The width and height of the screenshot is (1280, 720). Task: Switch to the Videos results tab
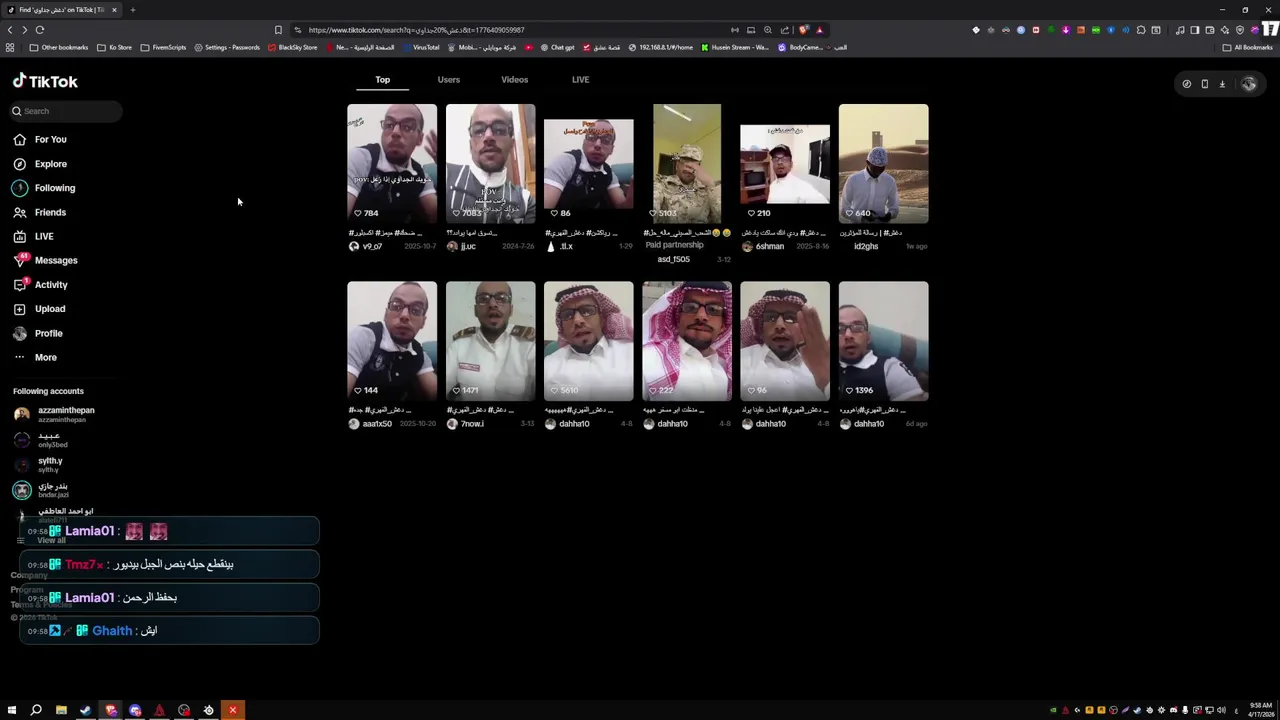tap(514, 80)
